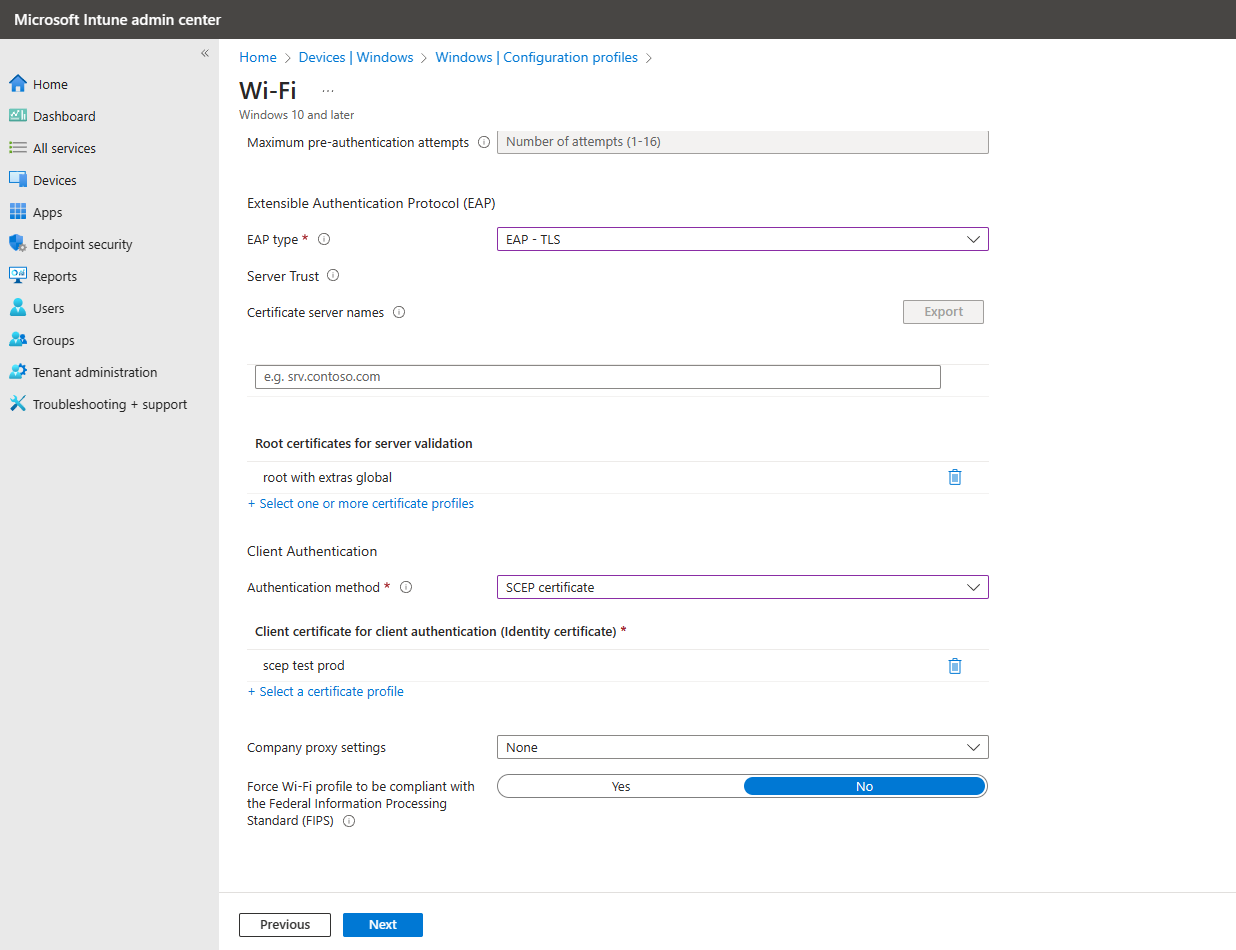
Task: Show info tooltip for EAP type
Action: [324, 240]
